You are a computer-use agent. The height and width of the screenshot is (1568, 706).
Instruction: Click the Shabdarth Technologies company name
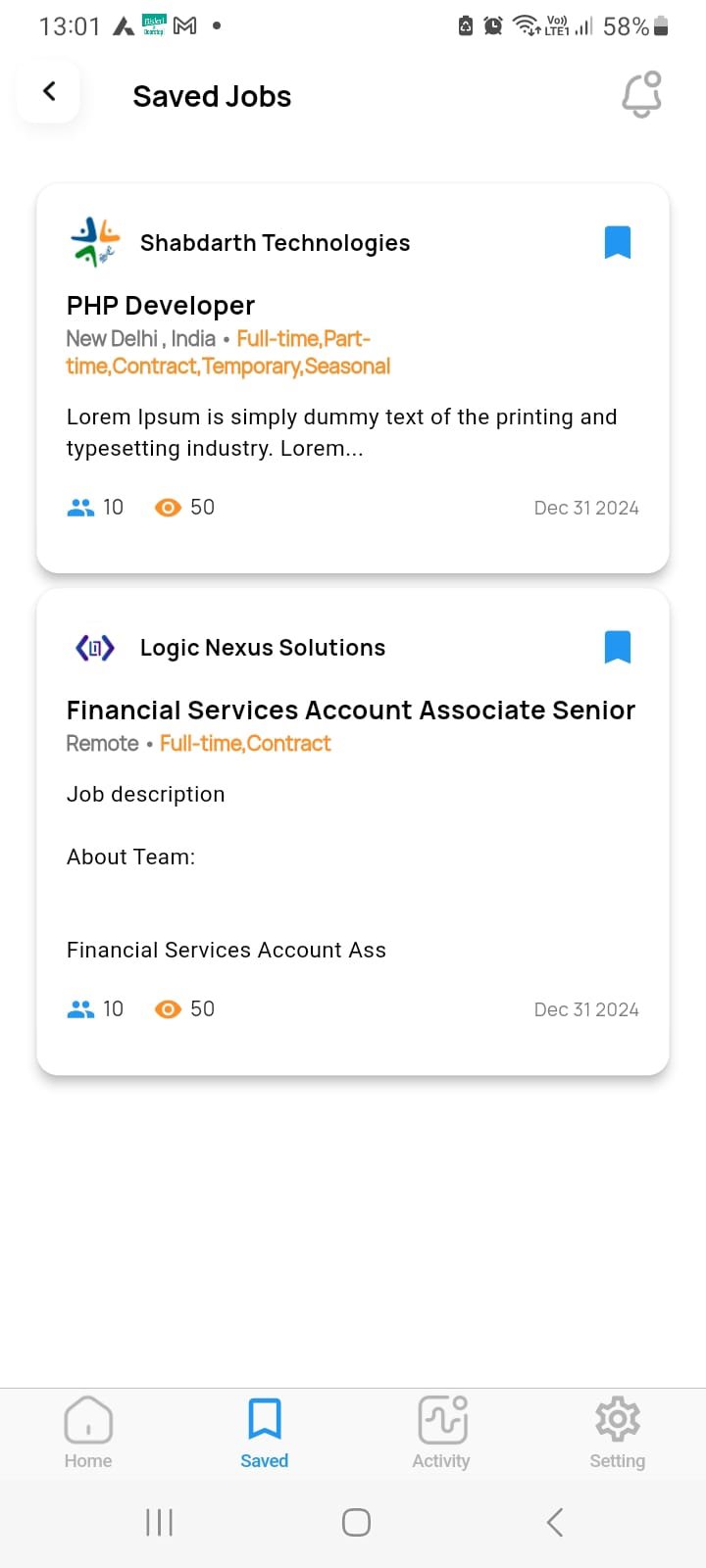[x=275, y=243]
